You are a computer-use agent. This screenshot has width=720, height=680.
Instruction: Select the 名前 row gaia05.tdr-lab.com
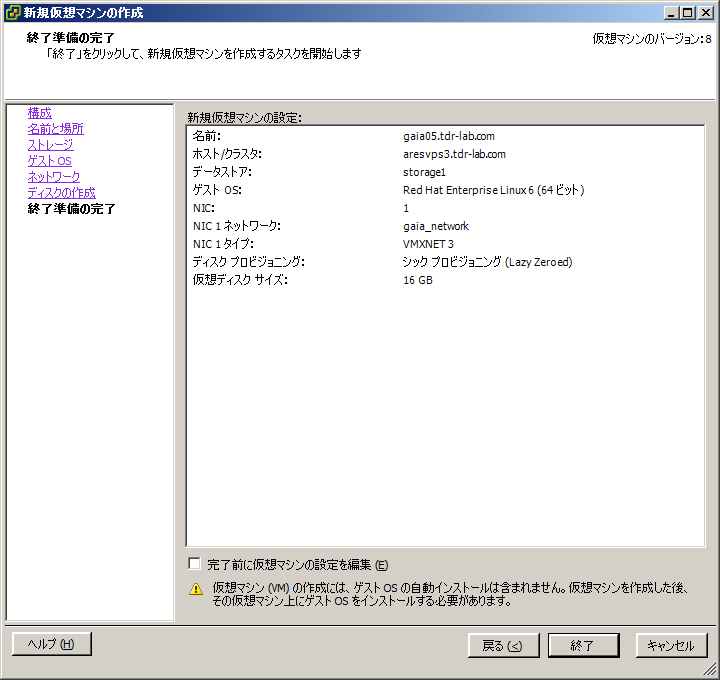click(449, 136)
